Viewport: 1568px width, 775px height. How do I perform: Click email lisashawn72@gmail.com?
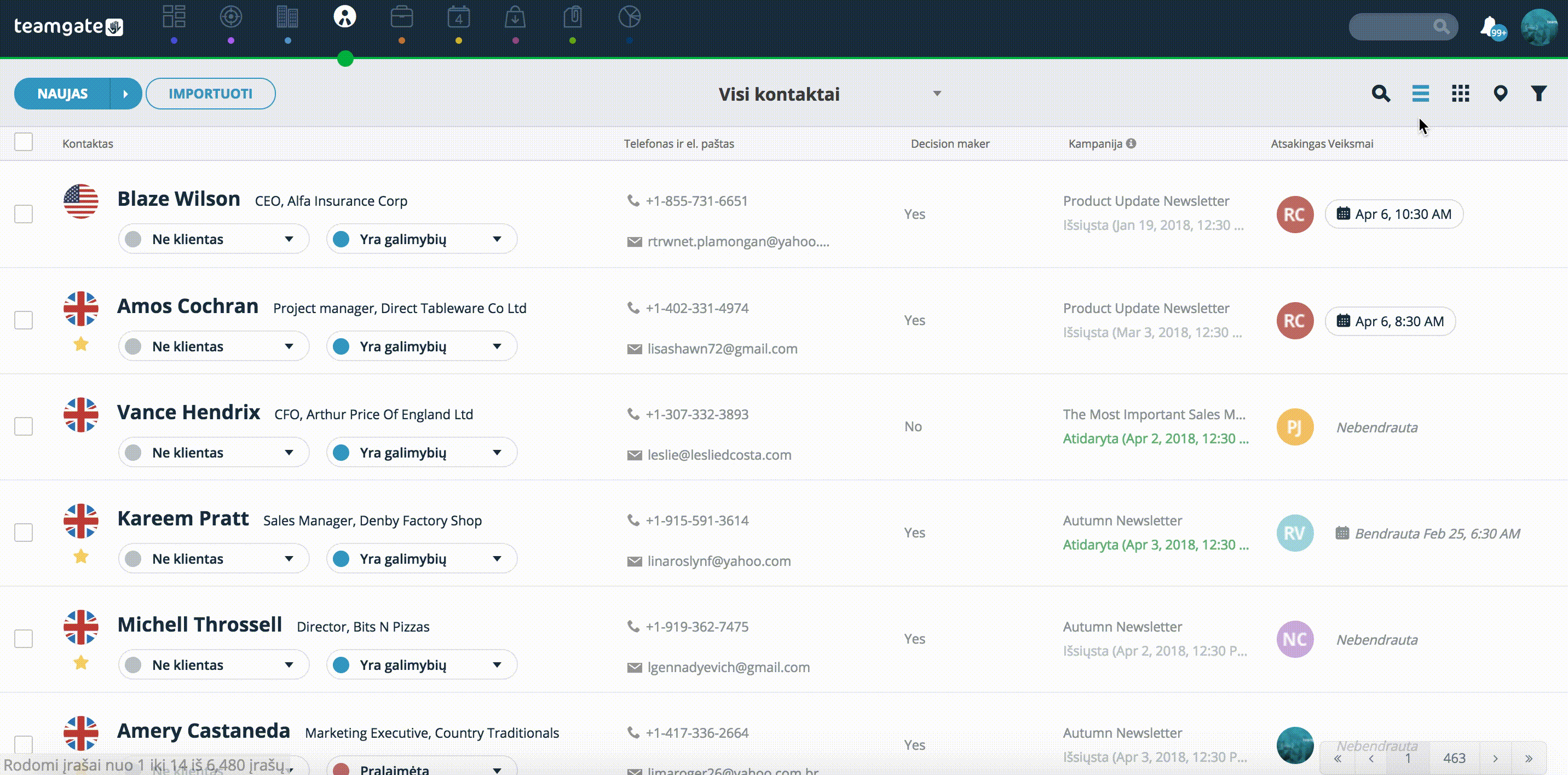point(722,349)
